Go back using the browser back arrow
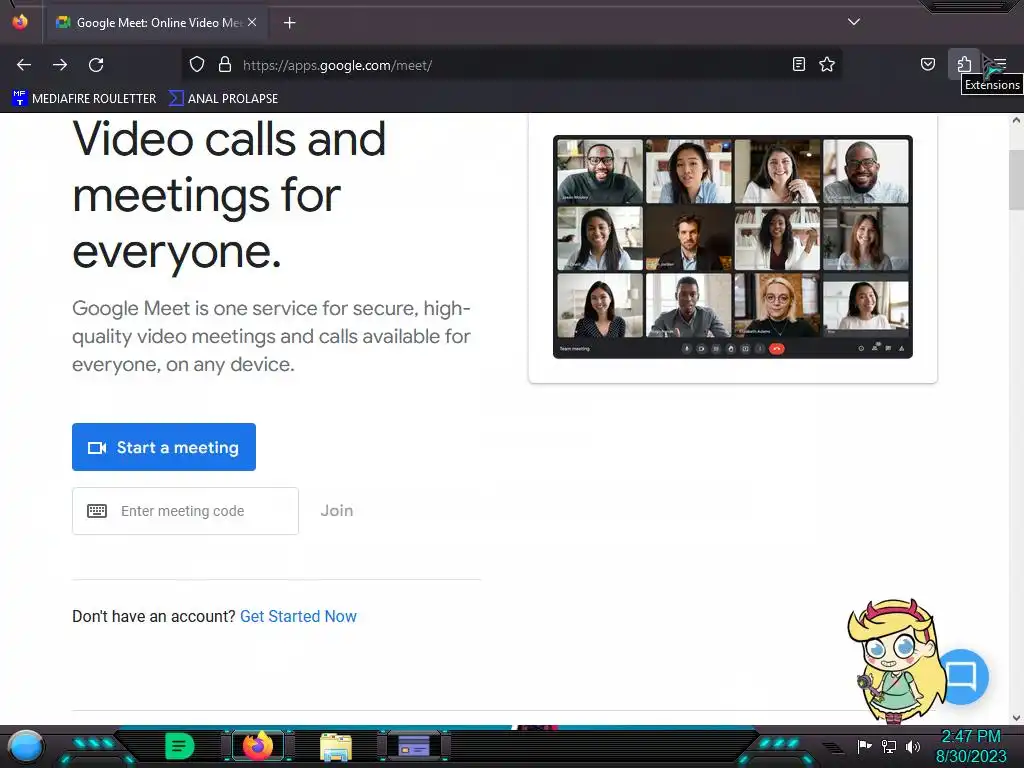Image resolution: width=1024 pixels, height=768 pixels. (24, 65)
